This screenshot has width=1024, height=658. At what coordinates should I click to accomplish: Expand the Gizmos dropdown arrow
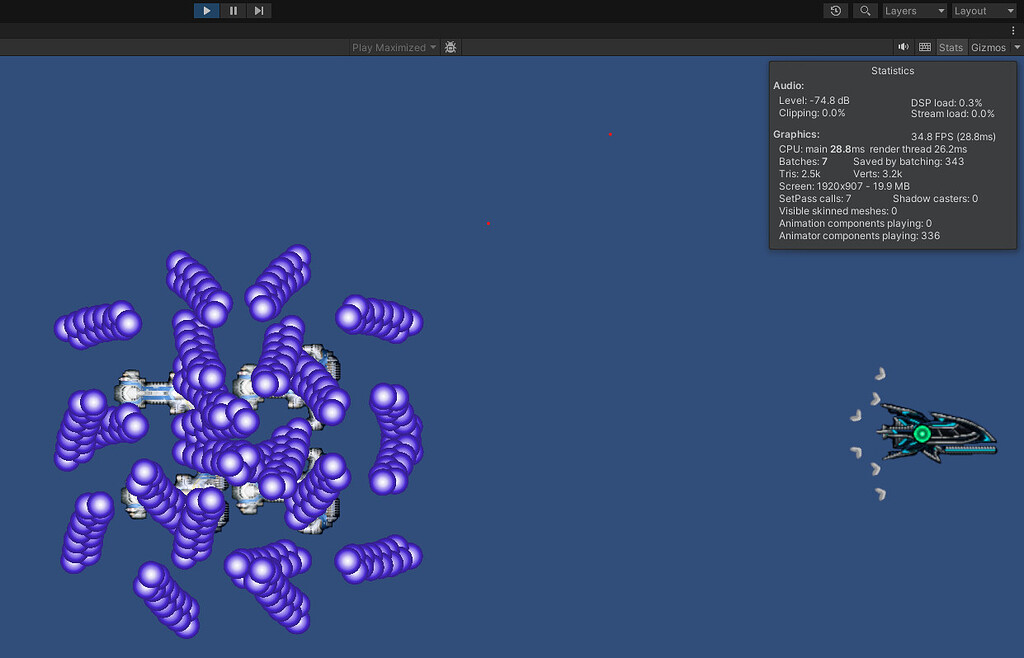(x=1016, y=46)
